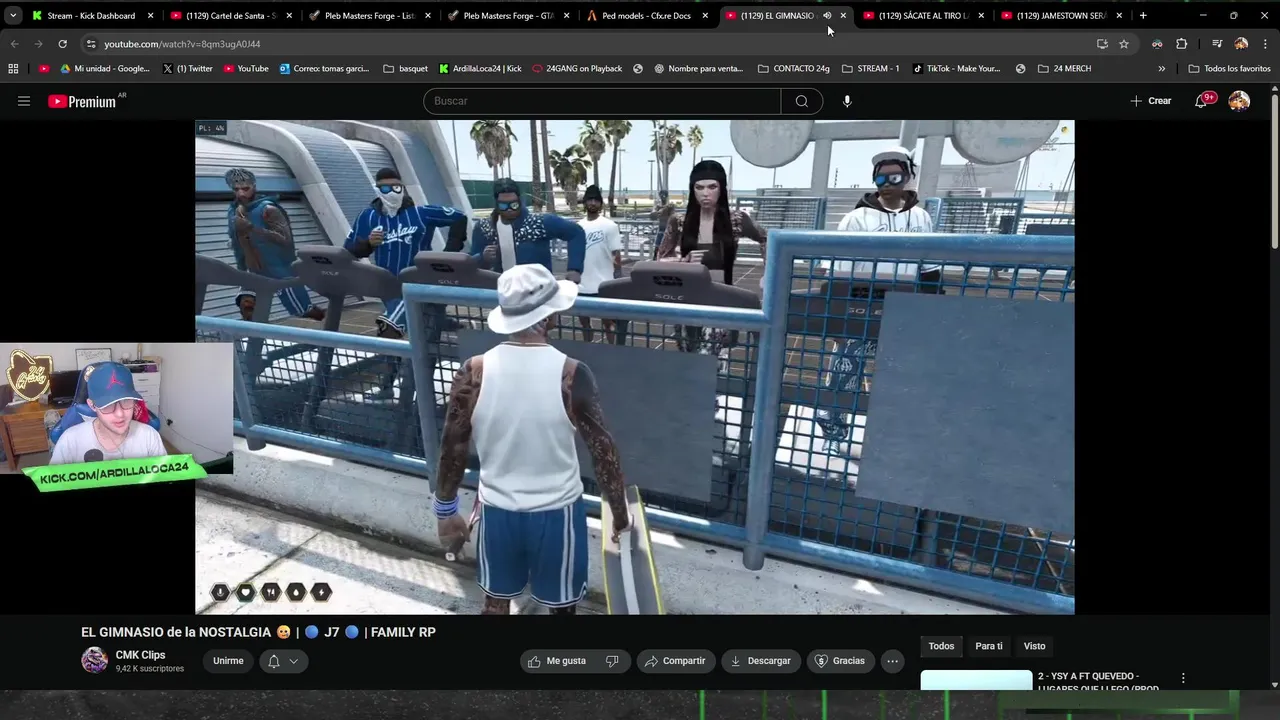Reload the current page
This screenshot has width=1280, height=720.
(62, 44)
